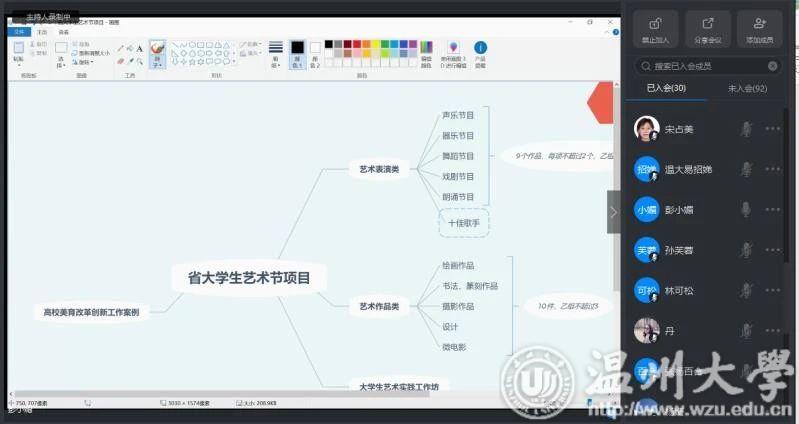Click the 颜色 1 color button
The width and height of the screenshot is (799, 424).
point(297,52)
